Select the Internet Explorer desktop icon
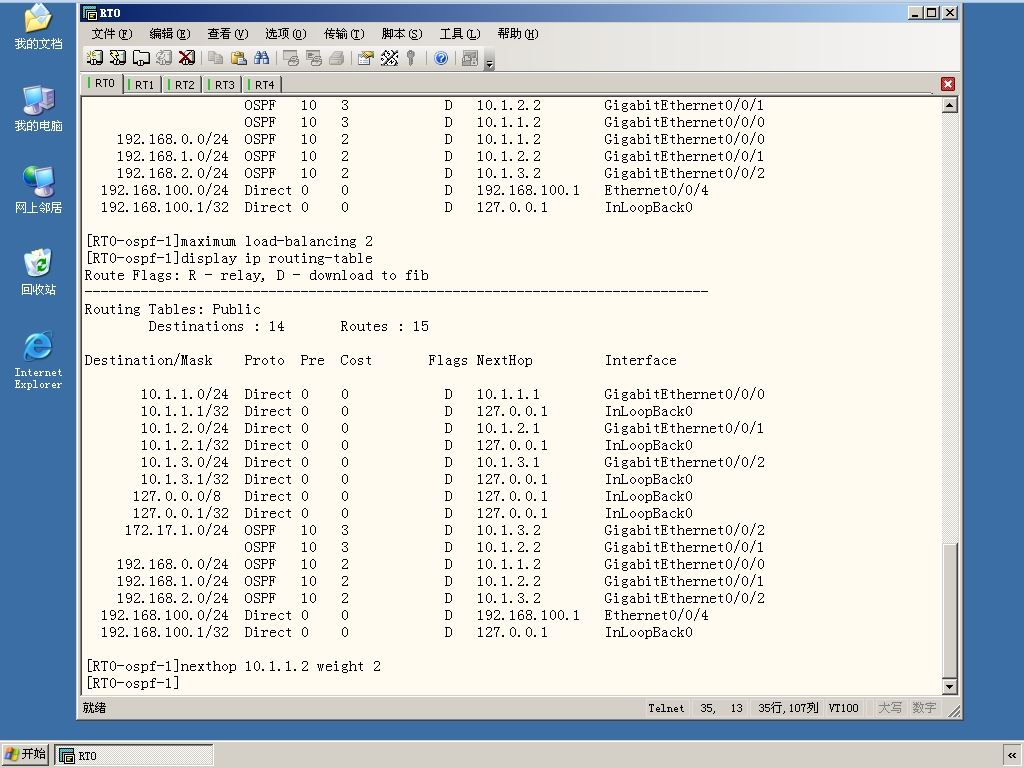This screenshot has width=1024, height=768. (39, 361)
